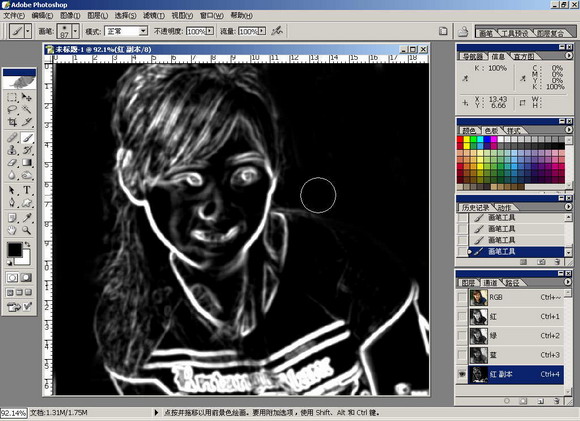Select the Rectangular Marquee tool
580x421 pixels.
(12, 97)
